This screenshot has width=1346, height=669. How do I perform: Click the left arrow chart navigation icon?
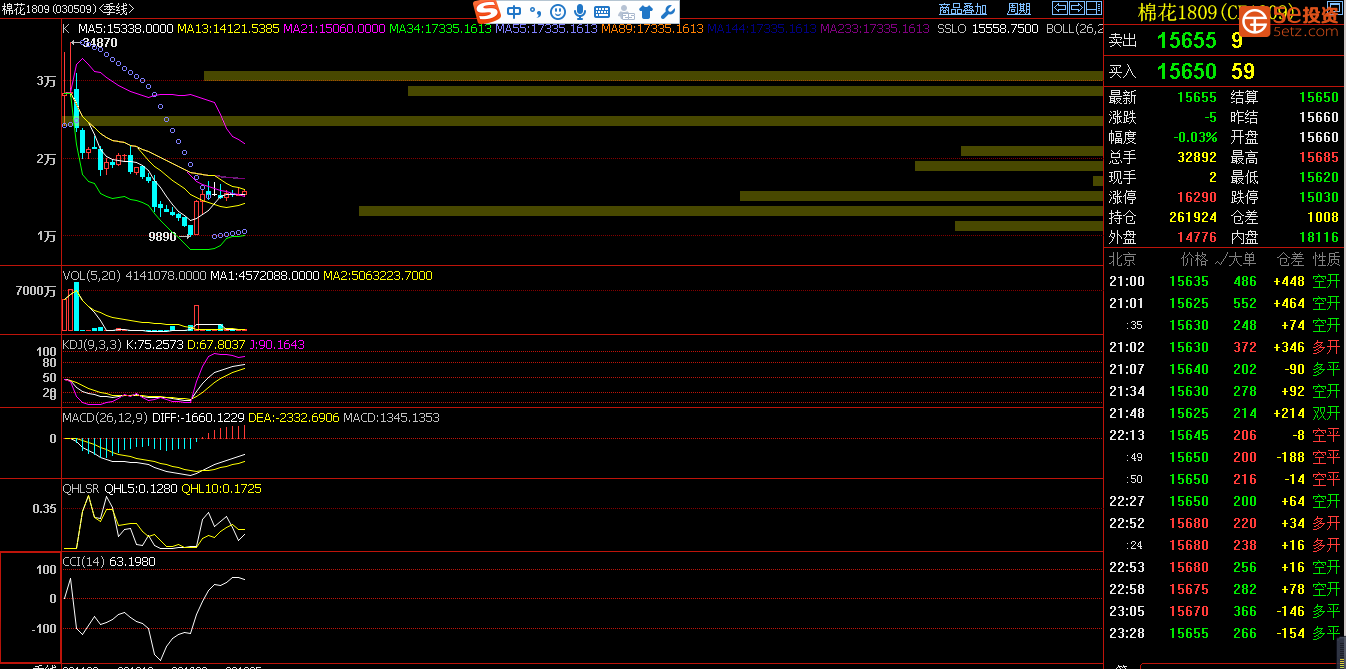click(1060, 8)
